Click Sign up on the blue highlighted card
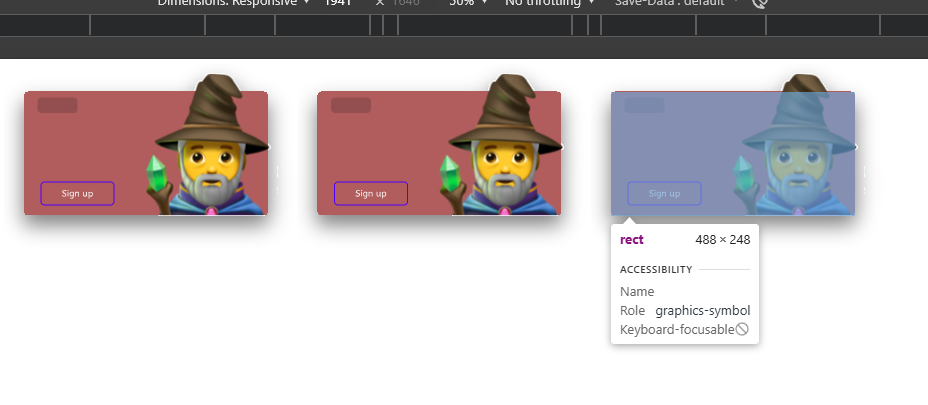The width and height of the screenshot is (928, 405). [665, 194]
